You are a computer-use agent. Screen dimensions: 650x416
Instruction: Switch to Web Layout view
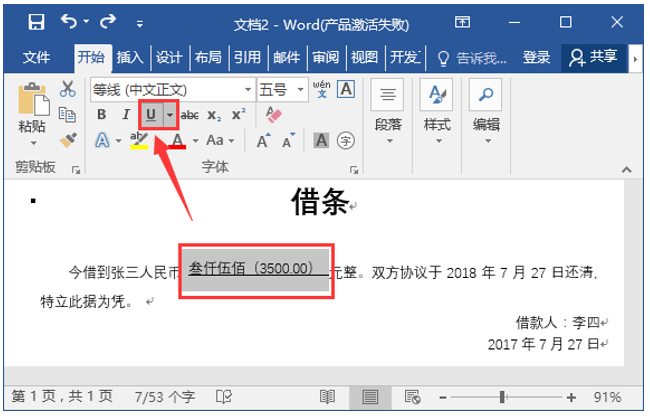pos(412,397)
